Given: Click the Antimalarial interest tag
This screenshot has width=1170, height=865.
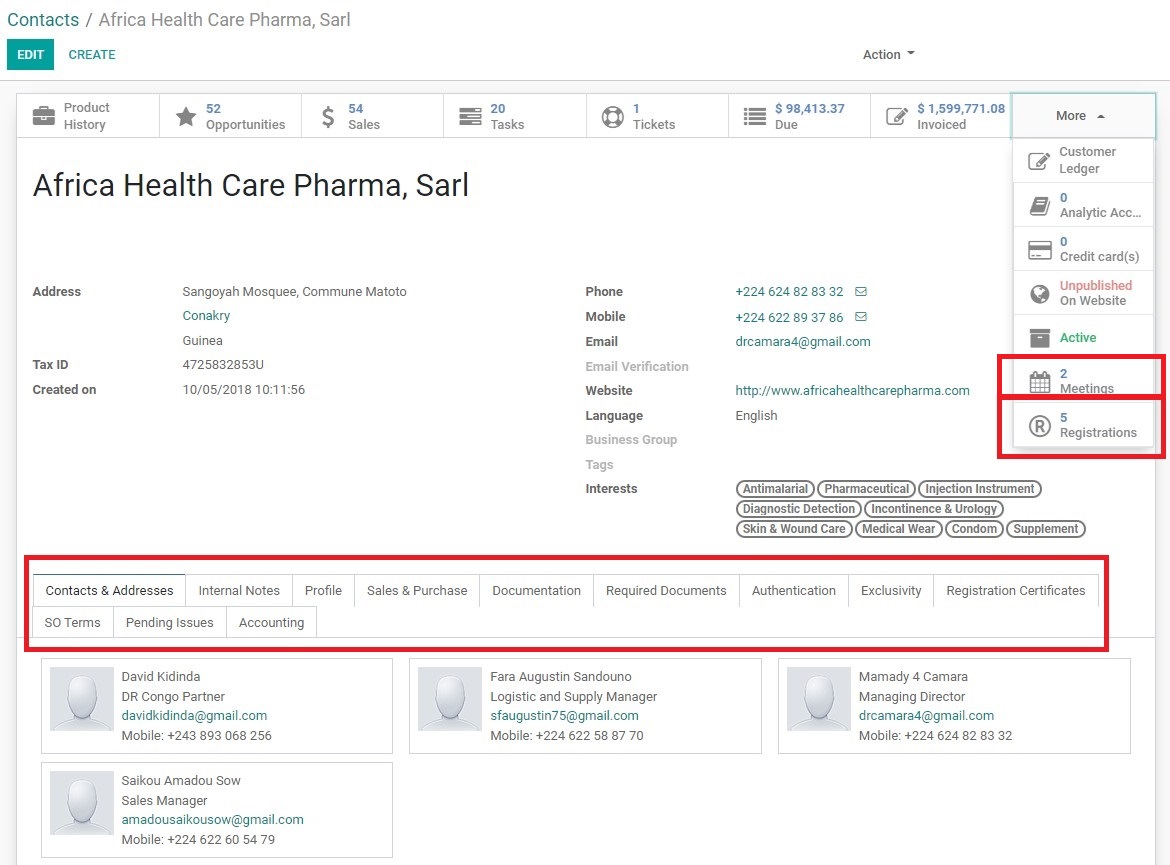Looking at the screenshot, I should [x=775, y=489].
